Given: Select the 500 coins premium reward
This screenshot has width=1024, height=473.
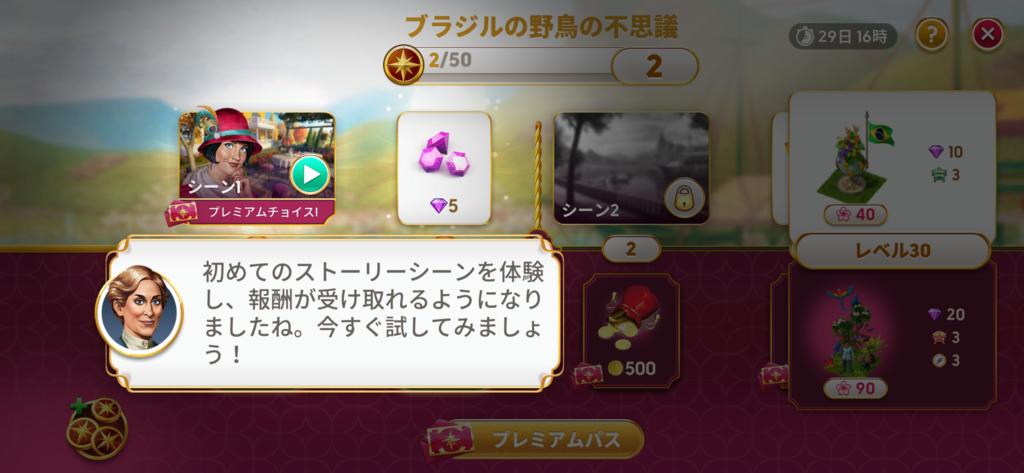Looking at the screenshot, I should [630, 330].
